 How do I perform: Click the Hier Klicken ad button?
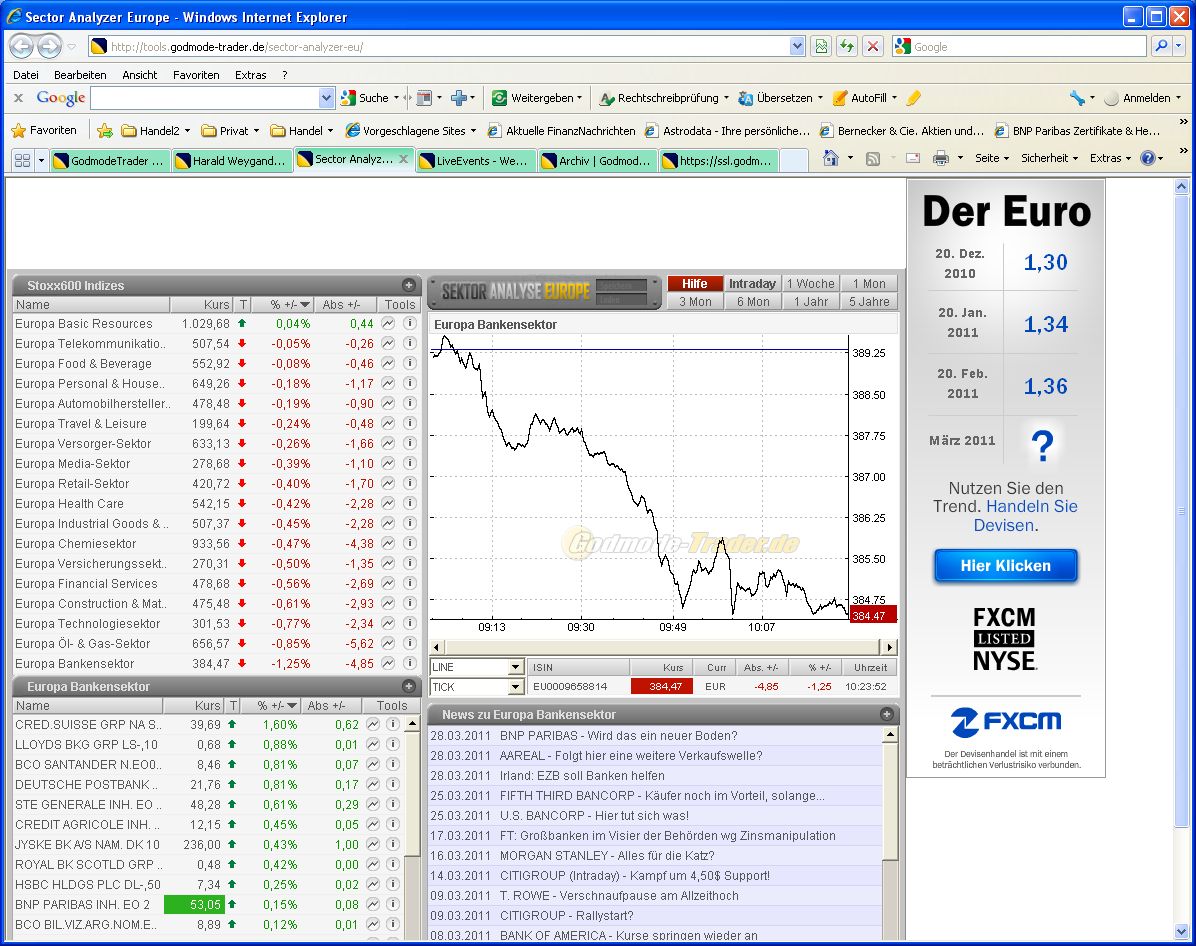[1005, 565]
